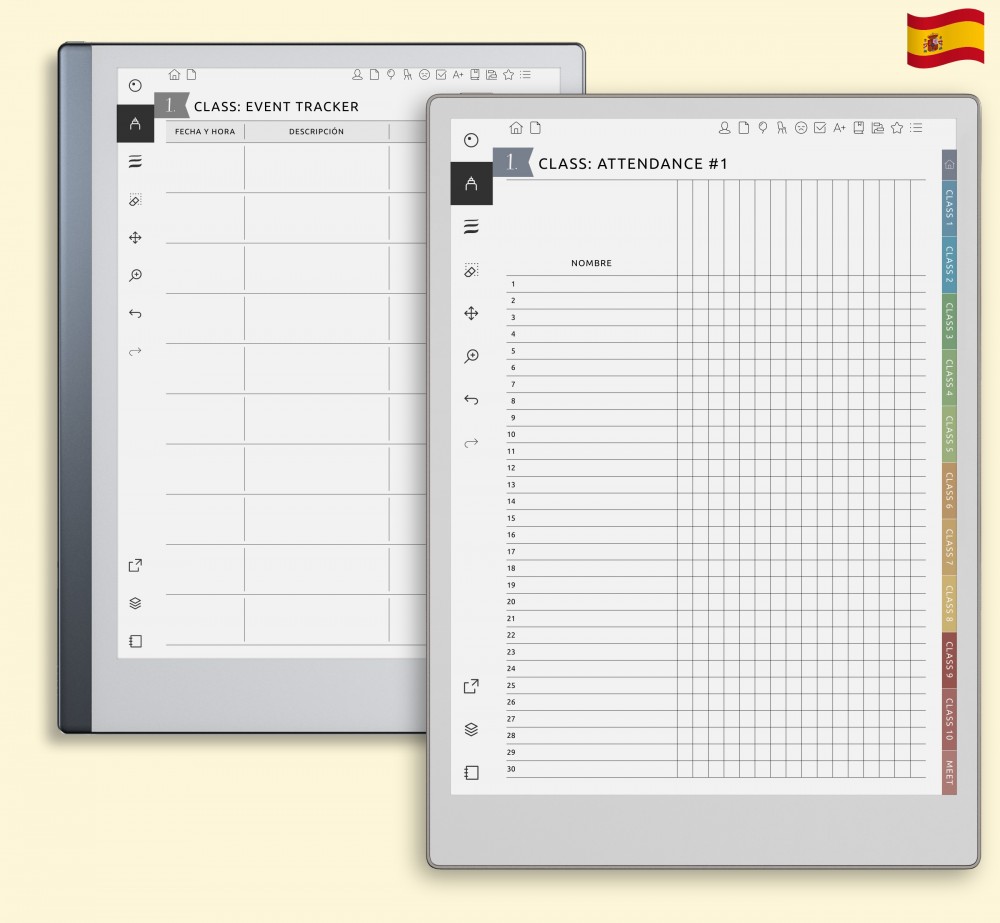Image resolution: width=1000 pixels, height=923 pixels.
Task: Open the stroke thickness menu on the front tablet
Action: click(471, 227)
